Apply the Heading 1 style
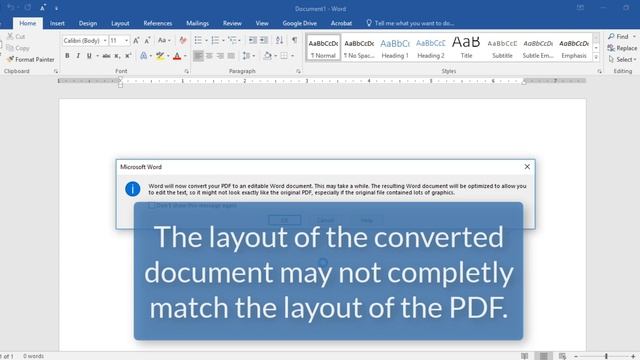Screen dimensions: 640x360 tap(395, 48)
